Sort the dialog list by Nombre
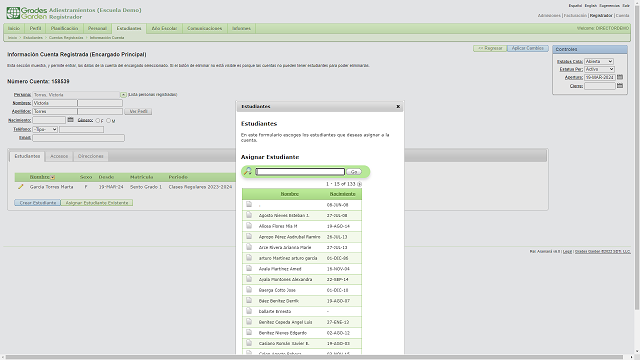640x360 pixels. [290, 194]
